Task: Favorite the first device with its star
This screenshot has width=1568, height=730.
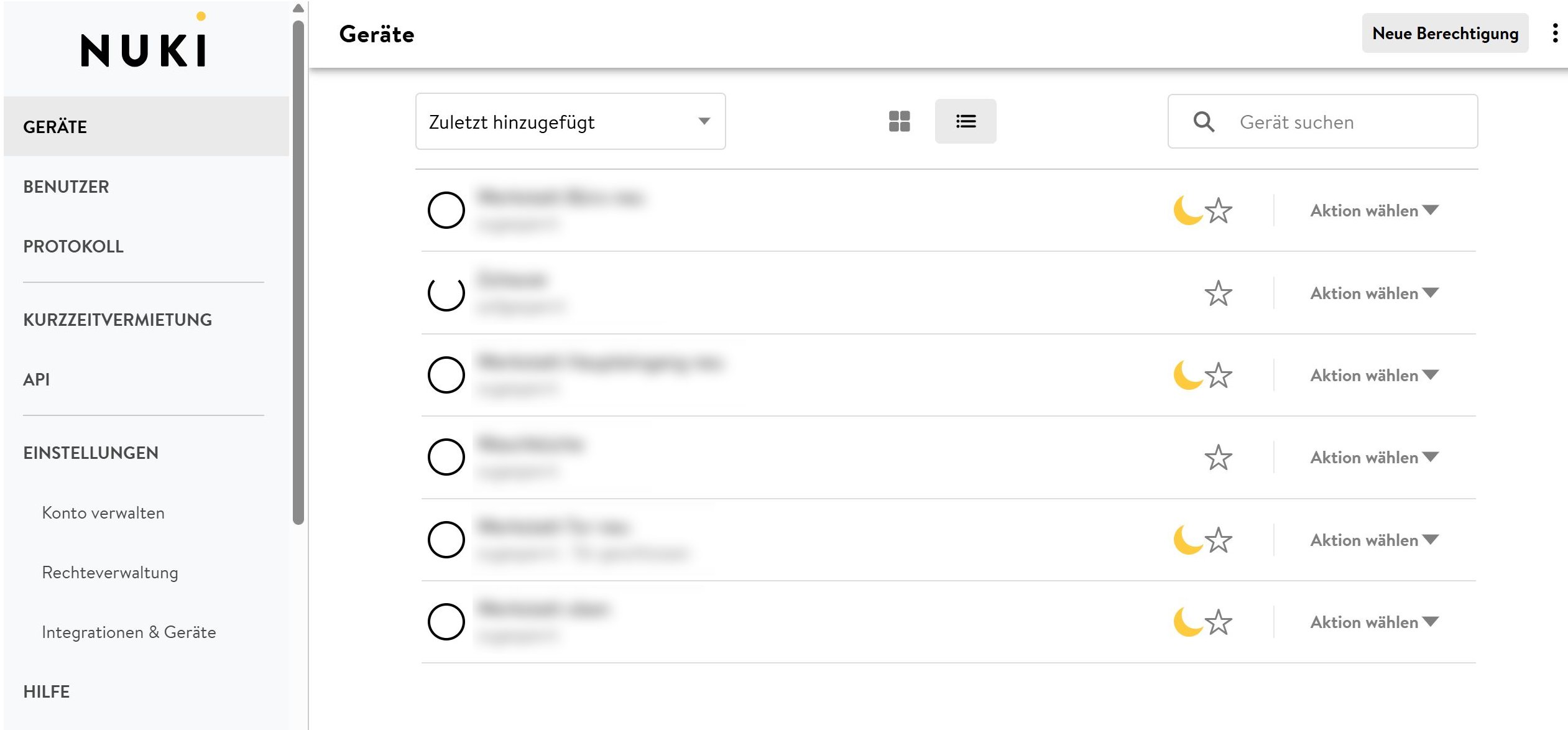Action: [1219, 210]
